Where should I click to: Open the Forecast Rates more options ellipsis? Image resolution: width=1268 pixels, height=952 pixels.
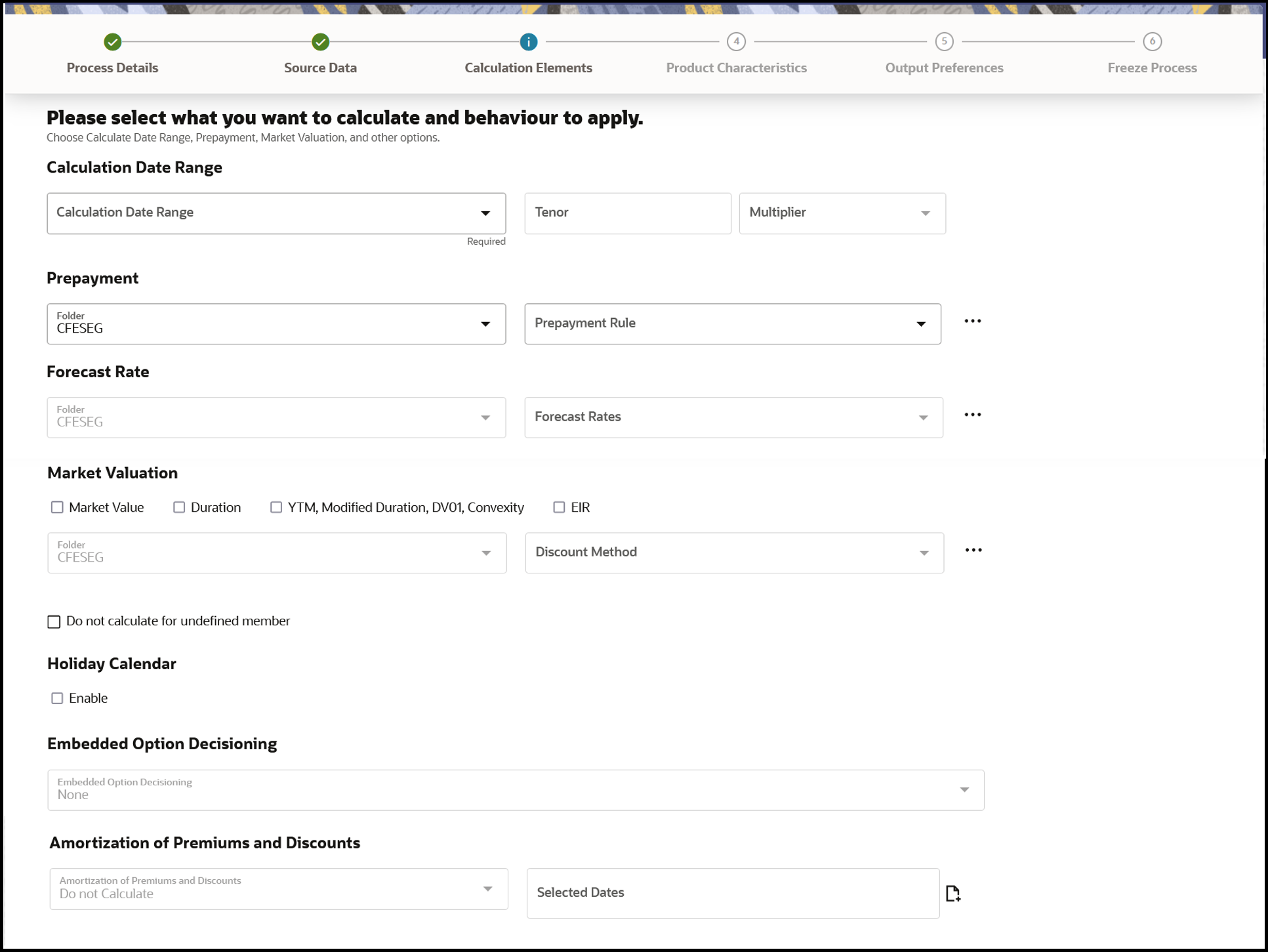click(972, 415)
